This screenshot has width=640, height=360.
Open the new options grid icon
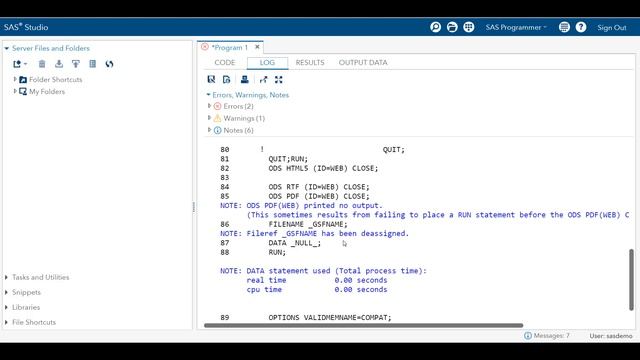[469, 27]
